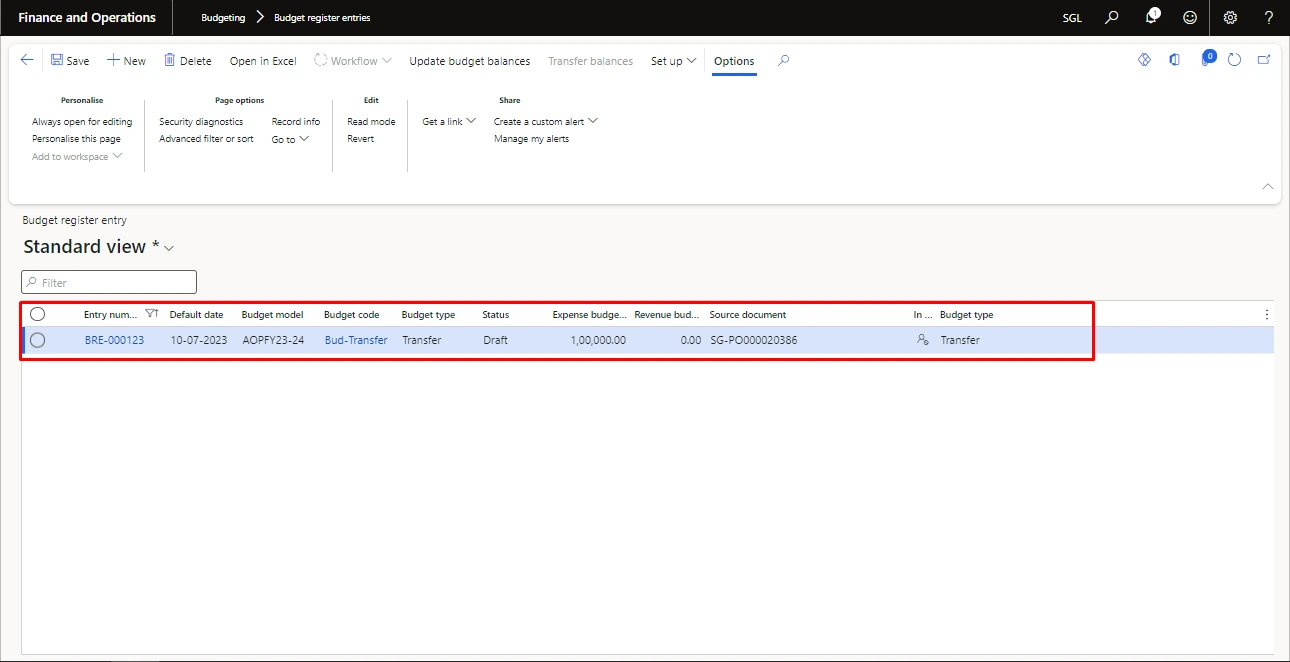This screenshot has height=662, width=1290.
Task: Click the 0.00 revenue budget cell
Action: point(690,340)
